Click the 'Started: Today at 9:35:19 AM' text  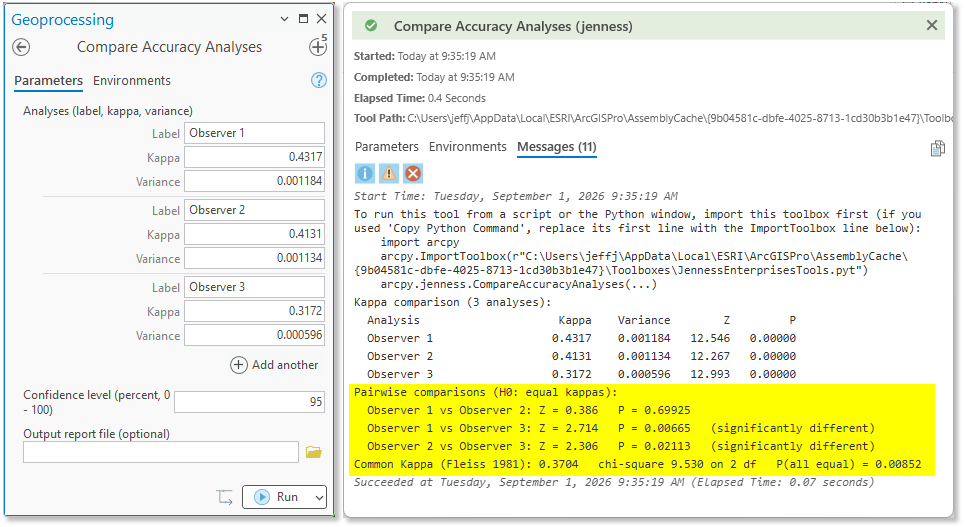(x=425, y=56)
